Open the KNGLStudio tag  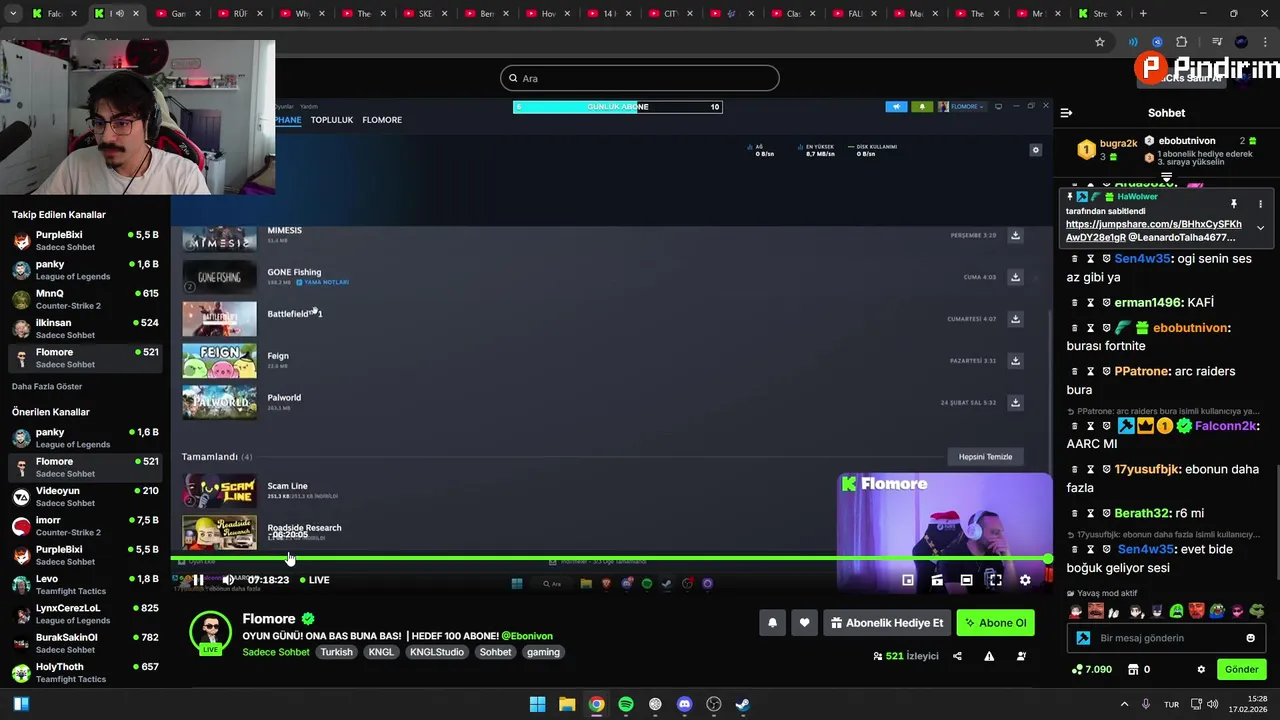coord(436,652)
